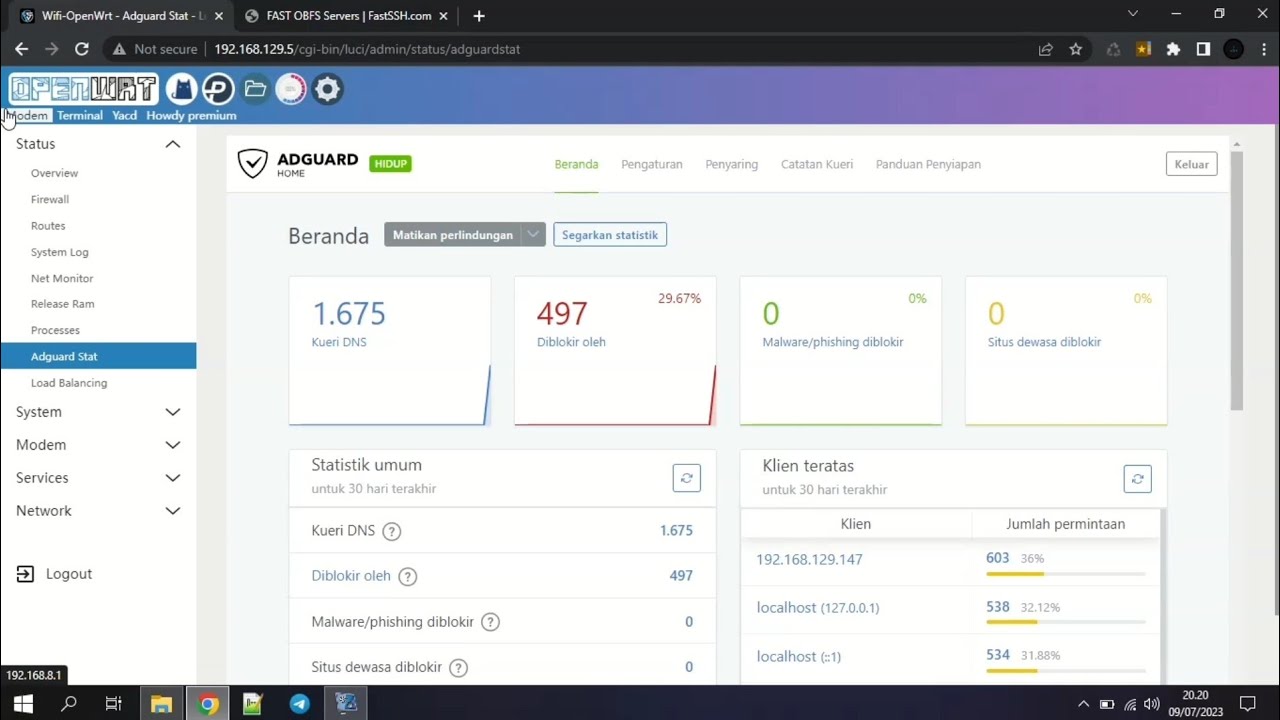Click the AdGuard Home shield logo

tap(252, 163)
